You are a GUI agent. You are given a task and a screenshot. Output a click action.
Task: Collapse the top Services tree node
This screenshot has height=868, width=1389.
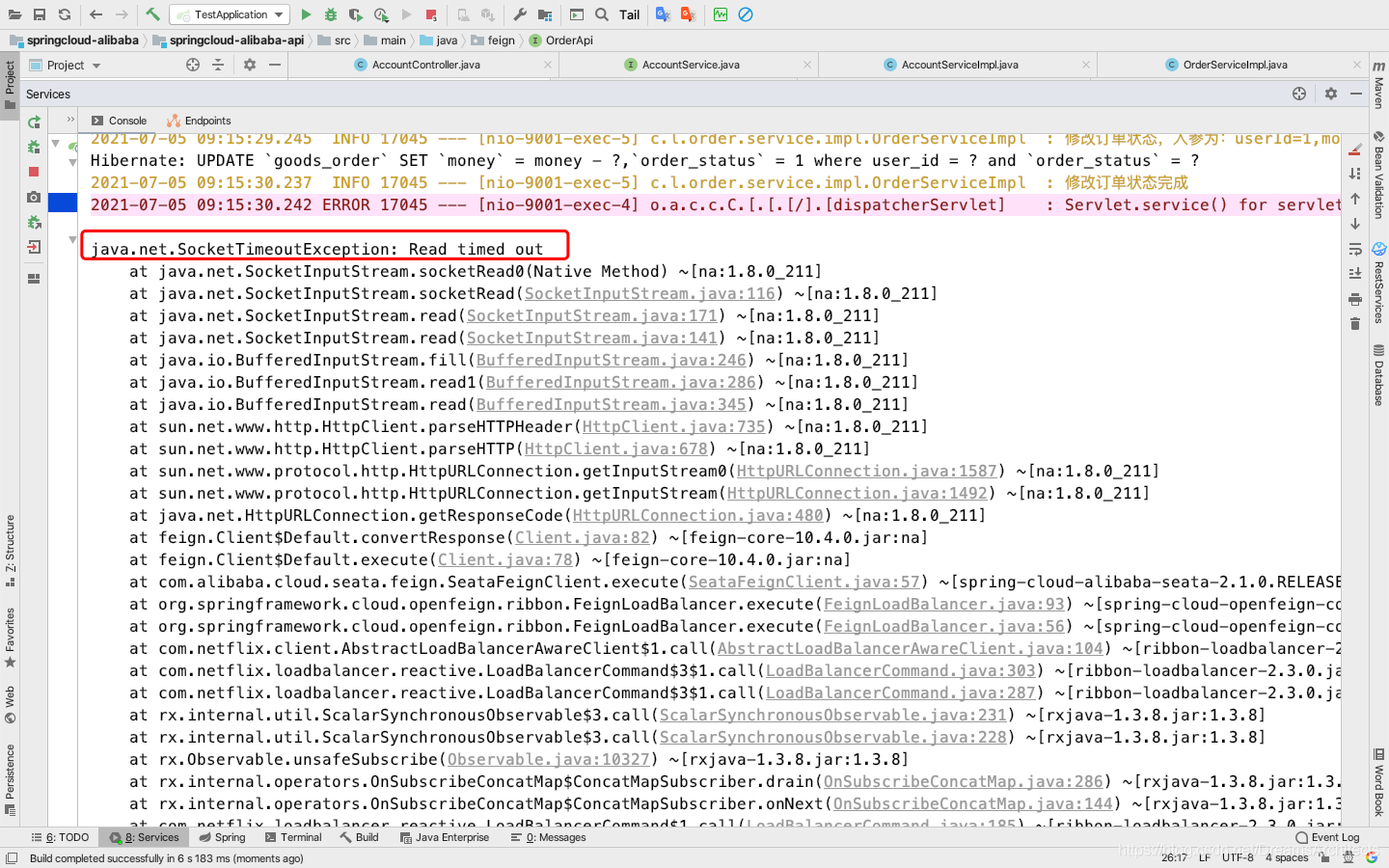pyautogui.click(x=56, y=144)
